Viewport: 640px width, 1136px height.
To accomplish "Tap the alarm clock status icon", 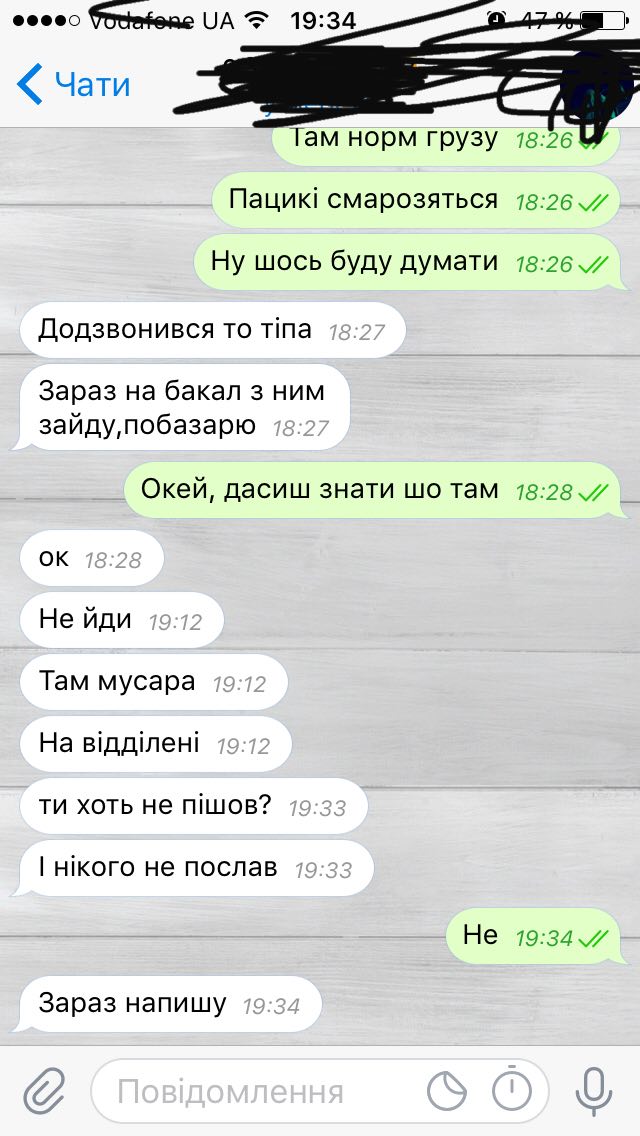I will [x=496, y=20].
